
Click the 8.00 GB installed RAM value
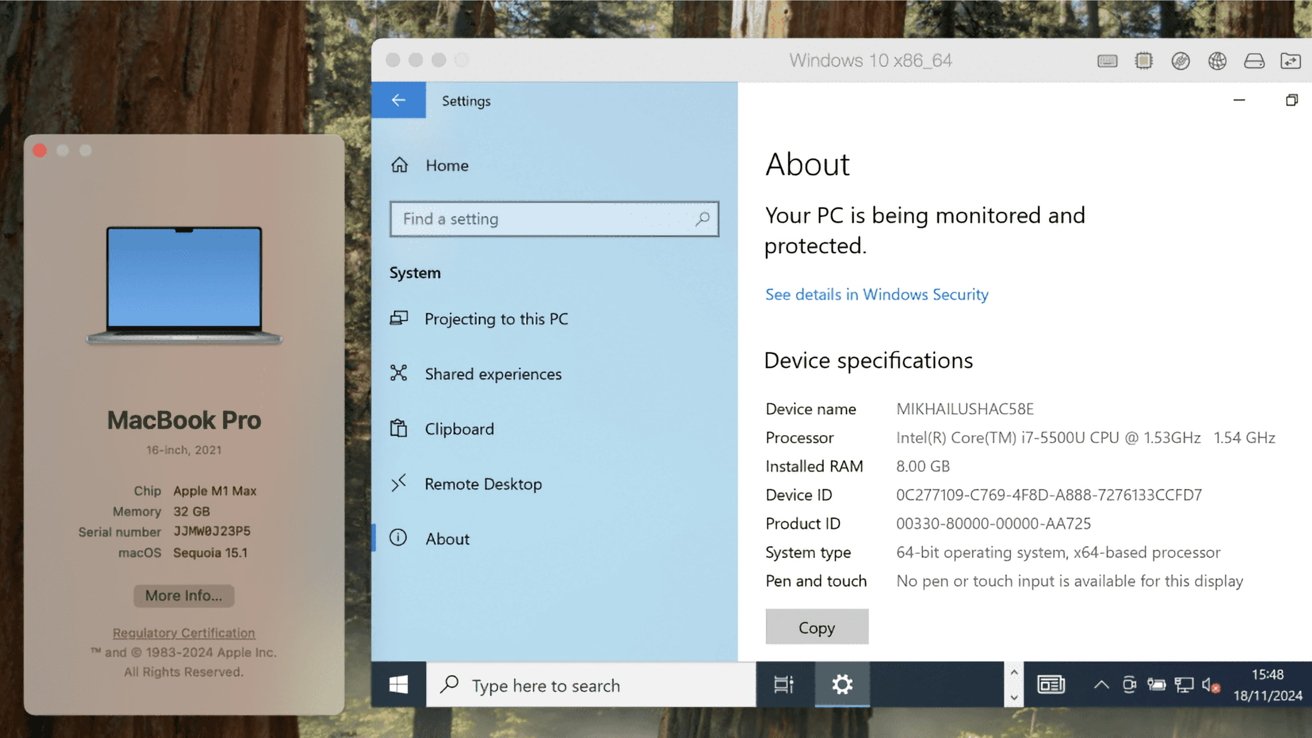click(923, 466)
